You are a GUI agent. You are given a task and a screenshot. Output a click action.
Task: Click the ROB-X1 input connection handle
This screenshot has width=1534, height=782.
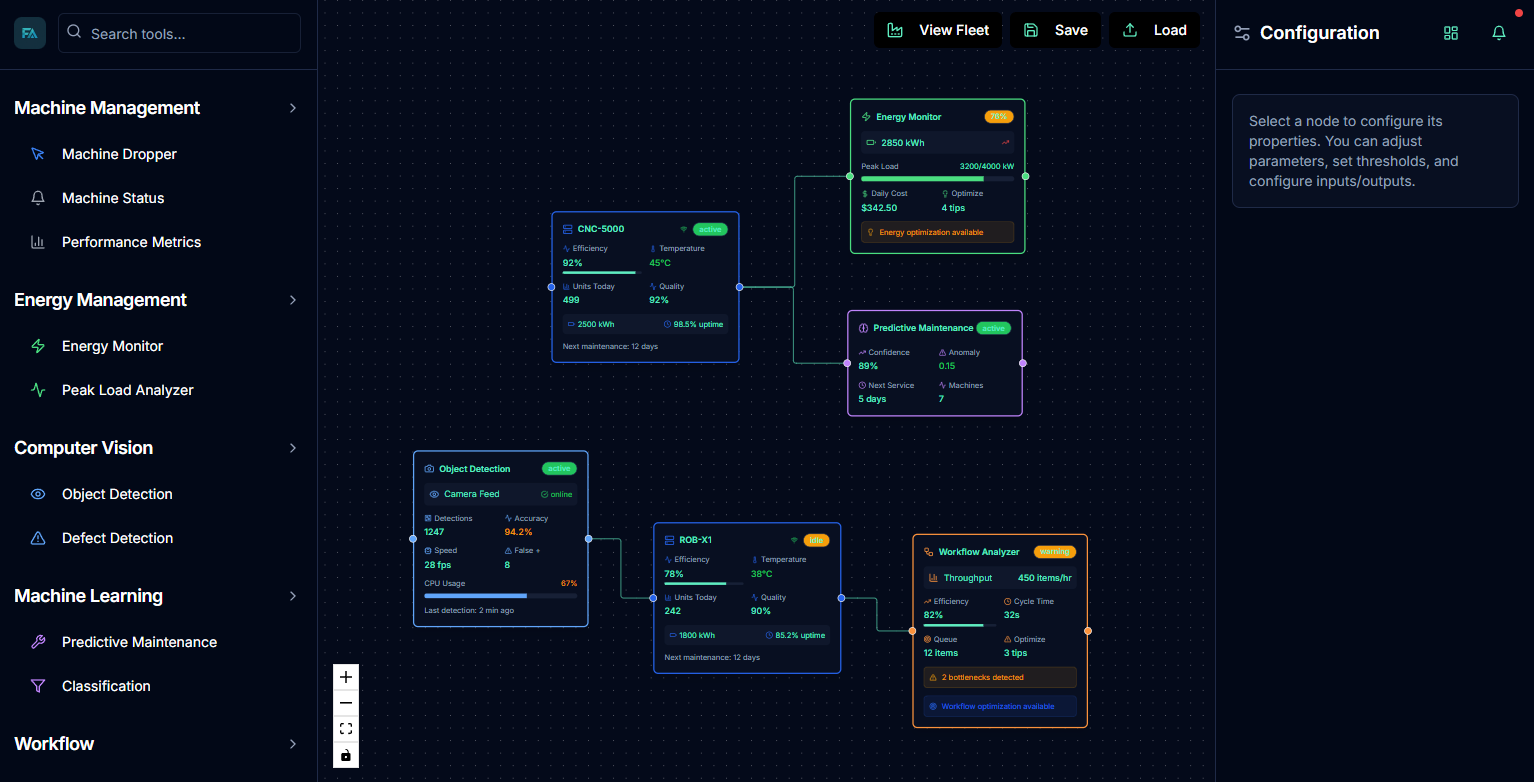(x=653, y=598)
